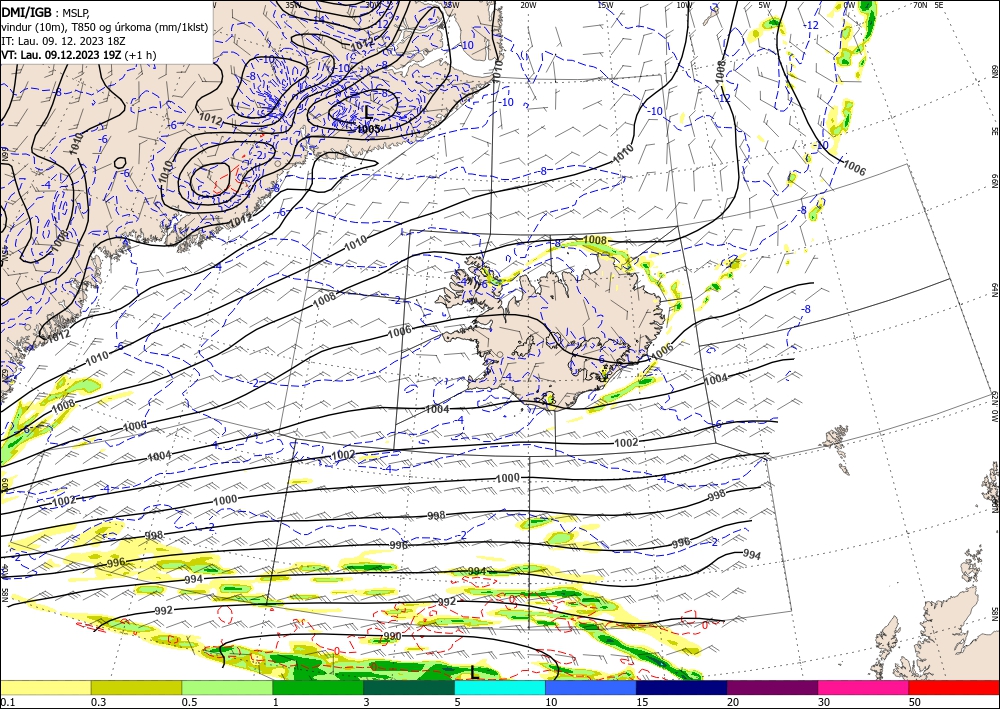The height and width of the screenshot is (709, 1000).
Task: Select the cyan 5–10 legend swatch
Action: pos(500,687)
